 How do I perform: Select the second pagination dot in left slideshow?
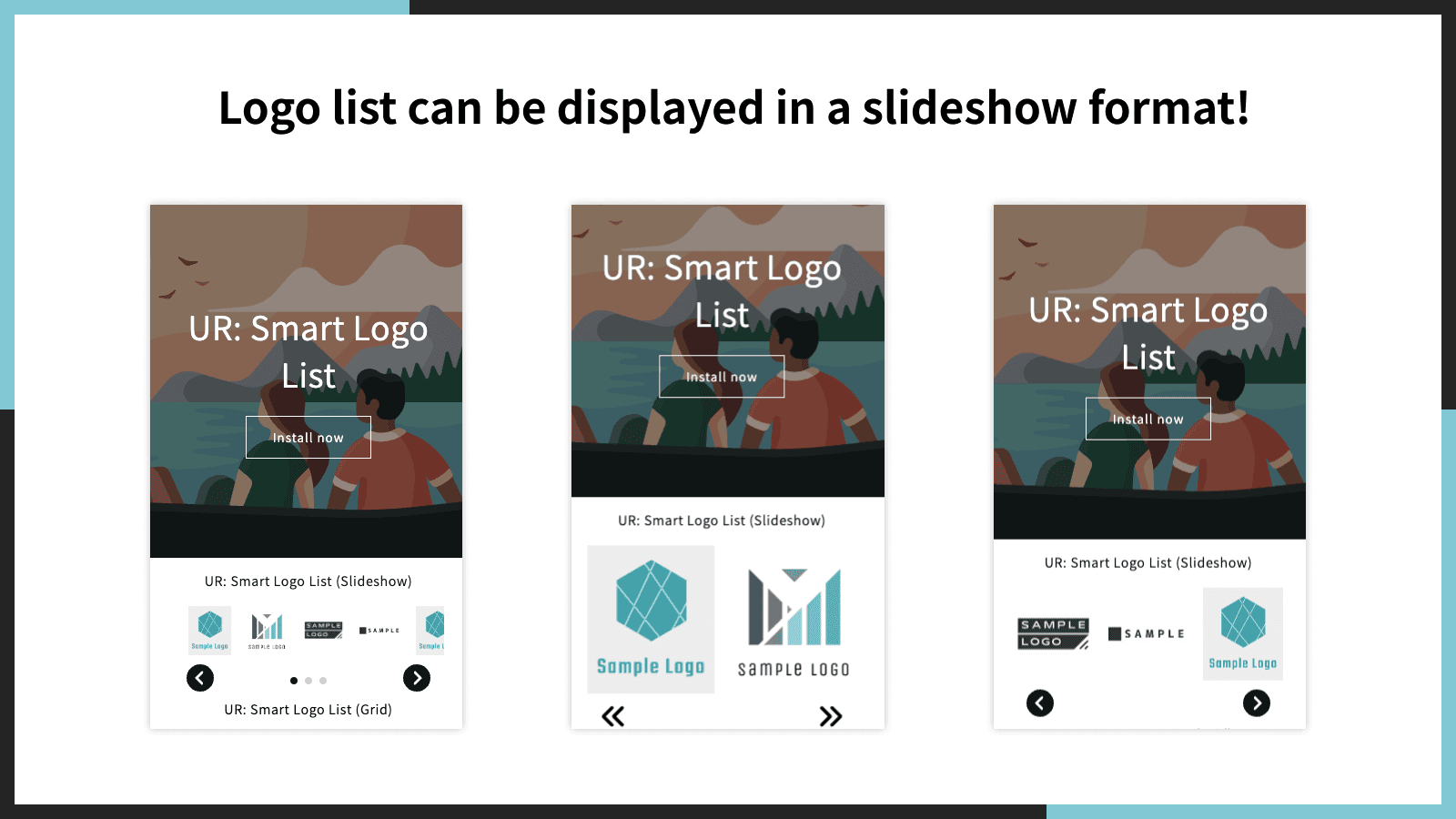[x=308, y=681]
